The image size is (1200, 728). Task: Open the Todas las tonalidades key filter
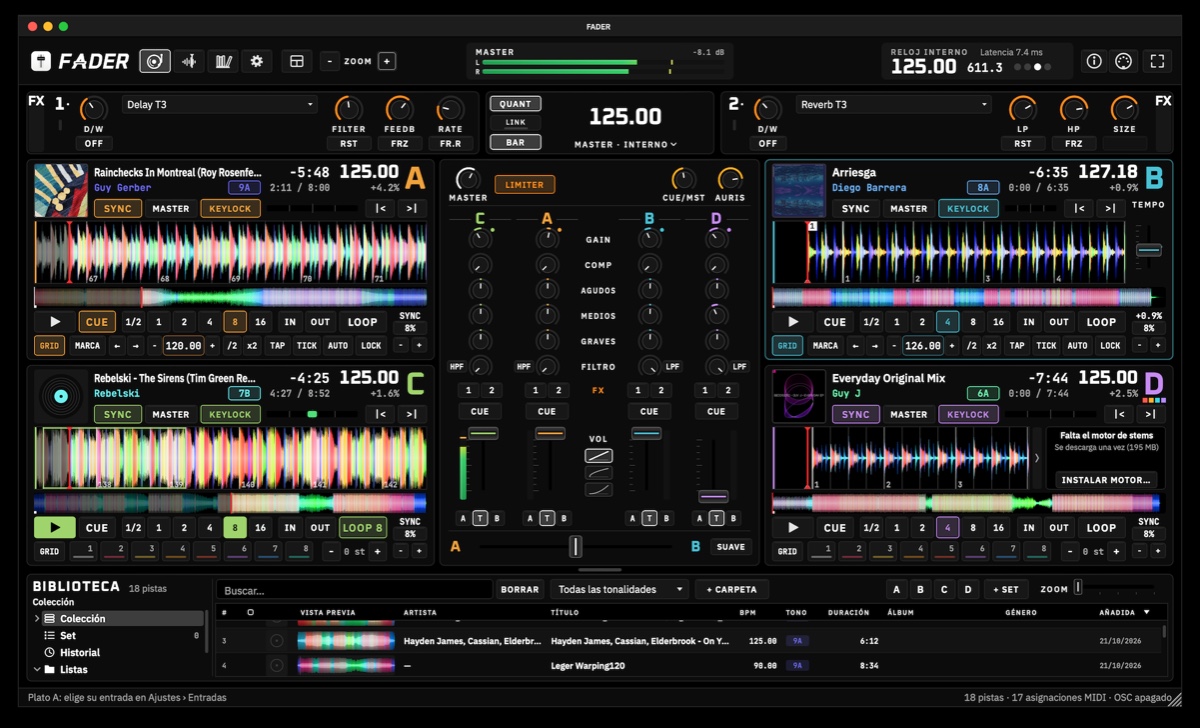click(620, 590)
